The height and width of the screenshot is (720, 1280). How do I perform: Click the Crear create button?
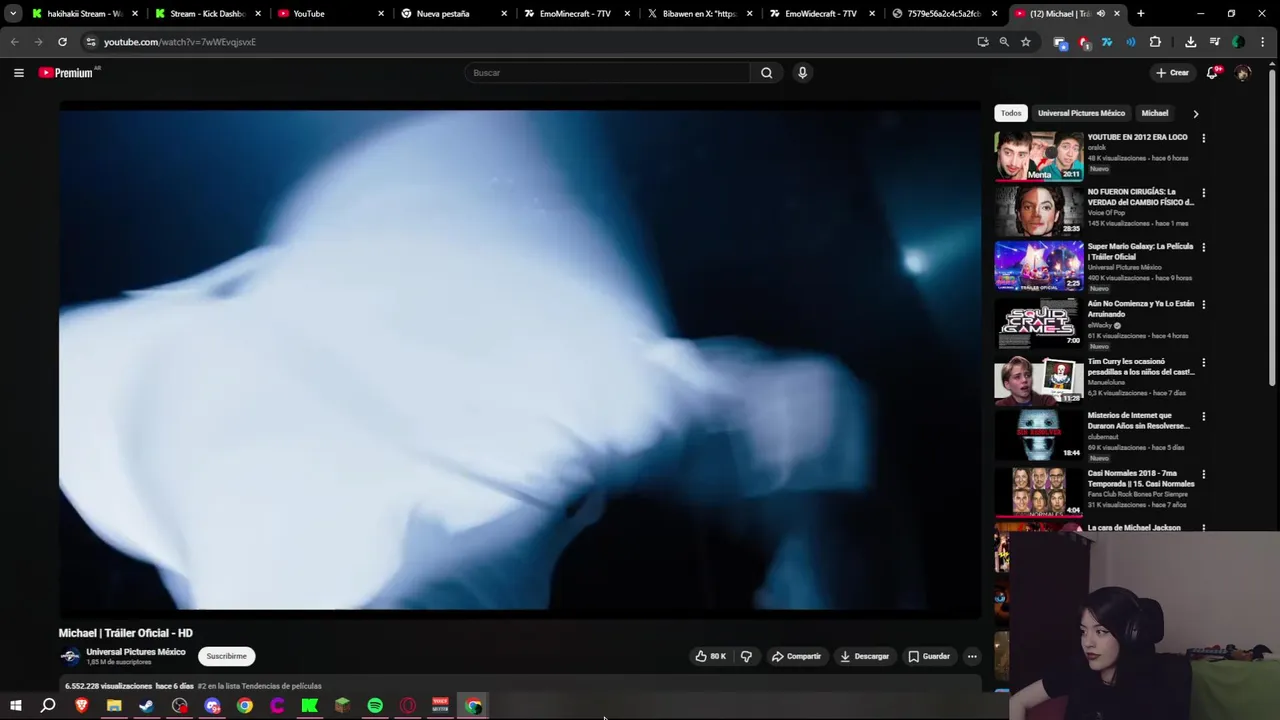(x=1172, y=73)
